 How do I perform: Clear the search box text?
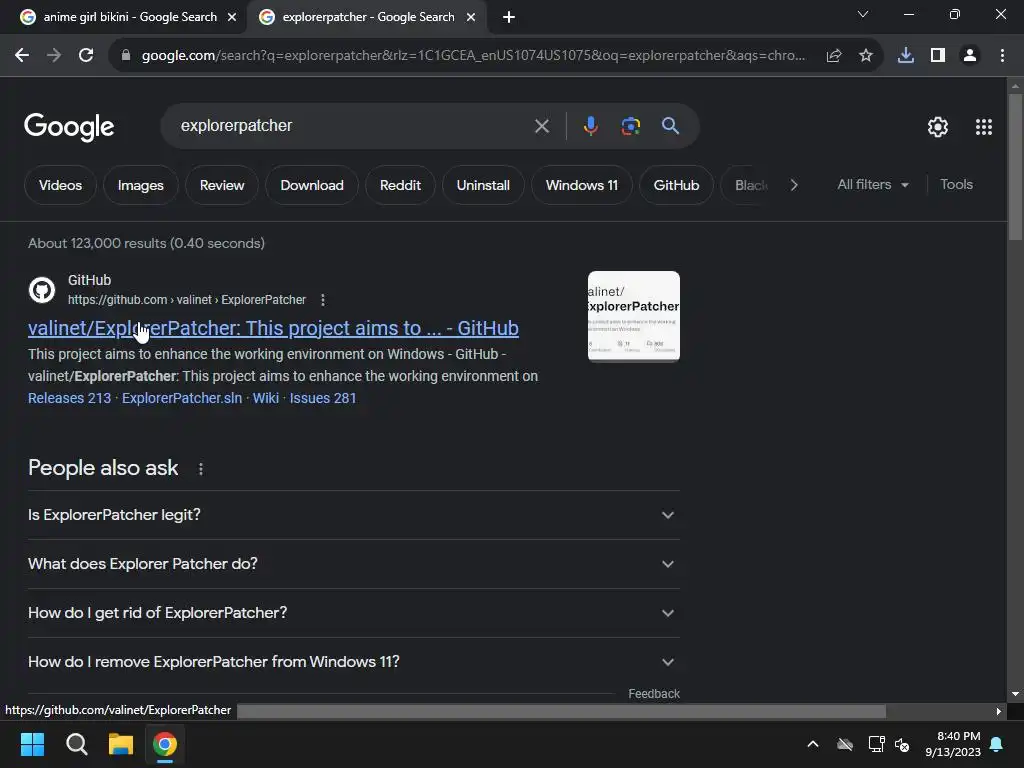click(541, 126)
